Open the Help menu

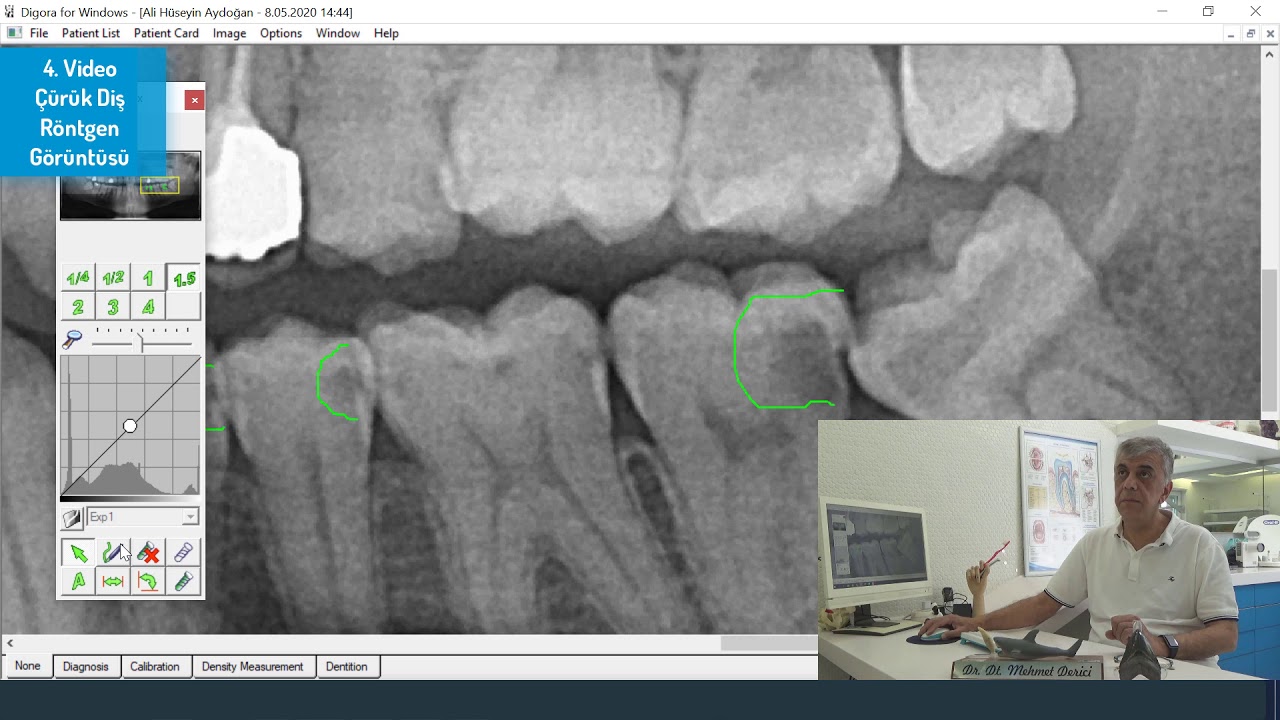tap(386, 33)
